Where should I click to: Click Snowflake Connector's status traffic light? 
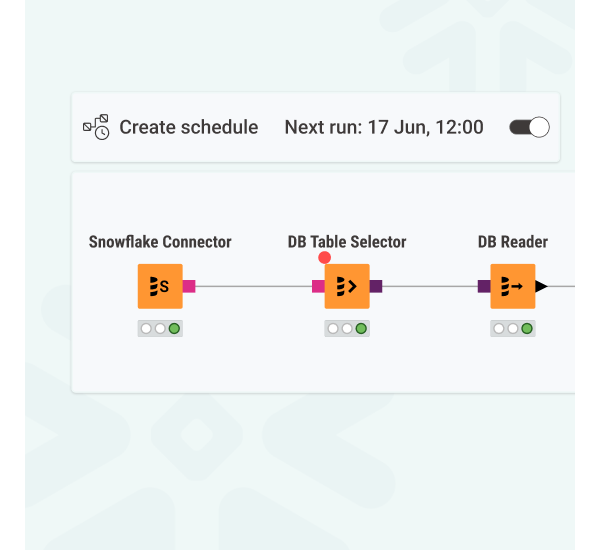tap(160, 328)
